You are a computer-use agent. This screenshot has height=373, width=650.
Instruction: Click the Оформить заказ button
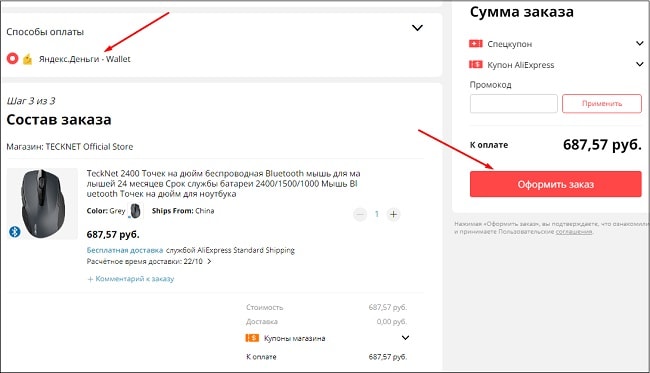[555, 184]
